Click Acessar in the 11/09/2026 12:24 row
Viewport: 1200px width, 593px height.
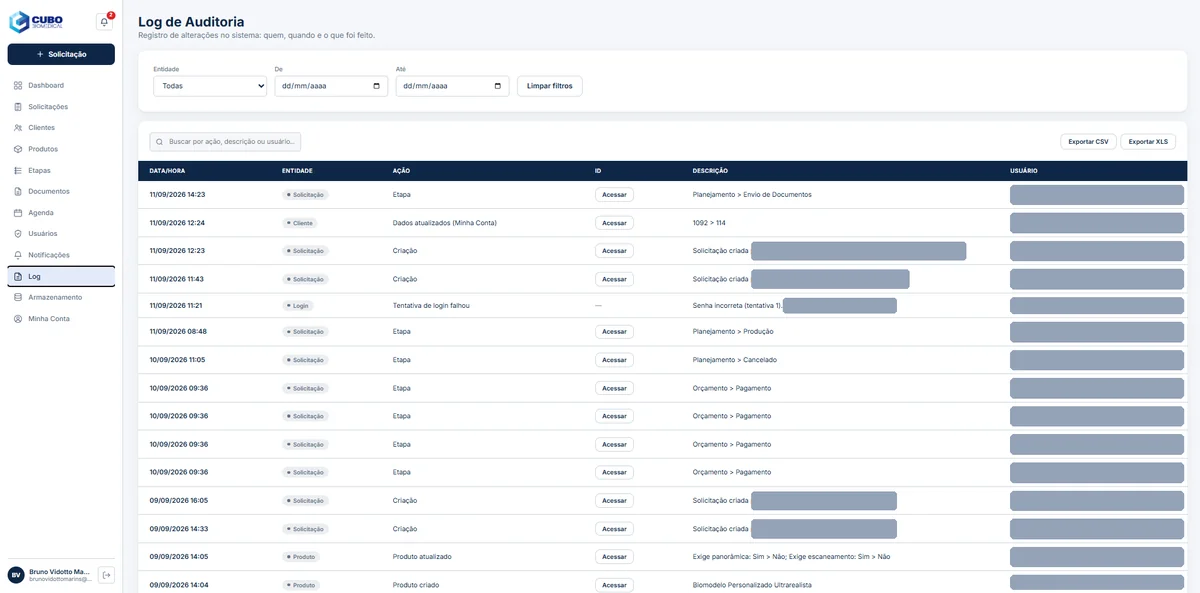[x=614, y=223]
